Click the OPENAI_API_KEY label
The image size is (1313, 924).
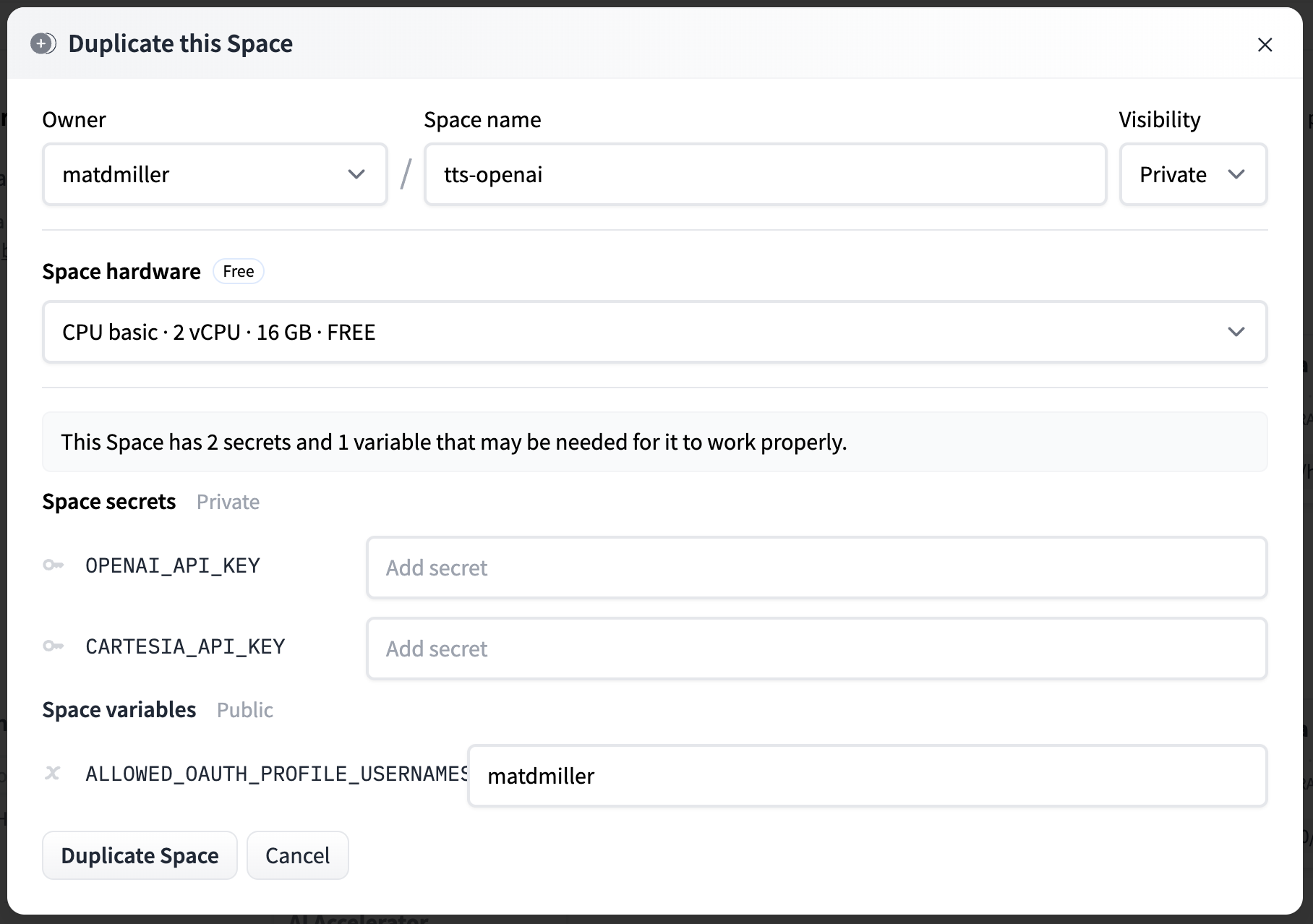click(x=173, y=565)
